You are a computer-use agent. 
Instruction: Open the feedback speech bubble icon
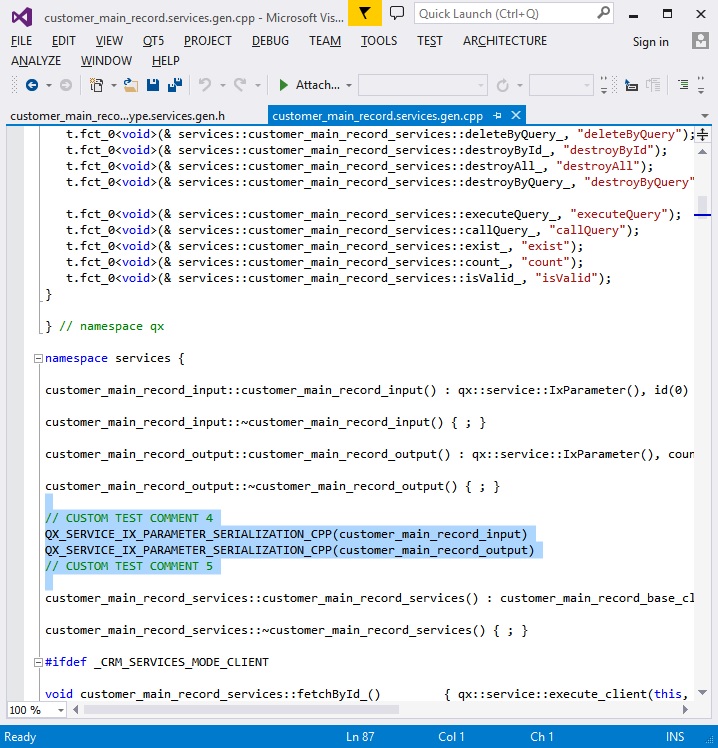396,13
